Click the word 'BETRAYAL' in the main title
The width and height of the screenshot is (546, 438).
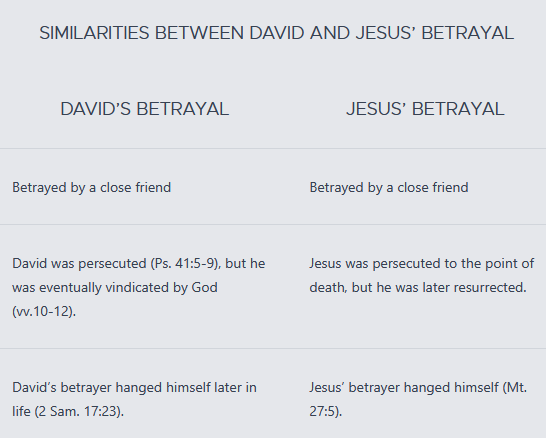coord(467,33)
